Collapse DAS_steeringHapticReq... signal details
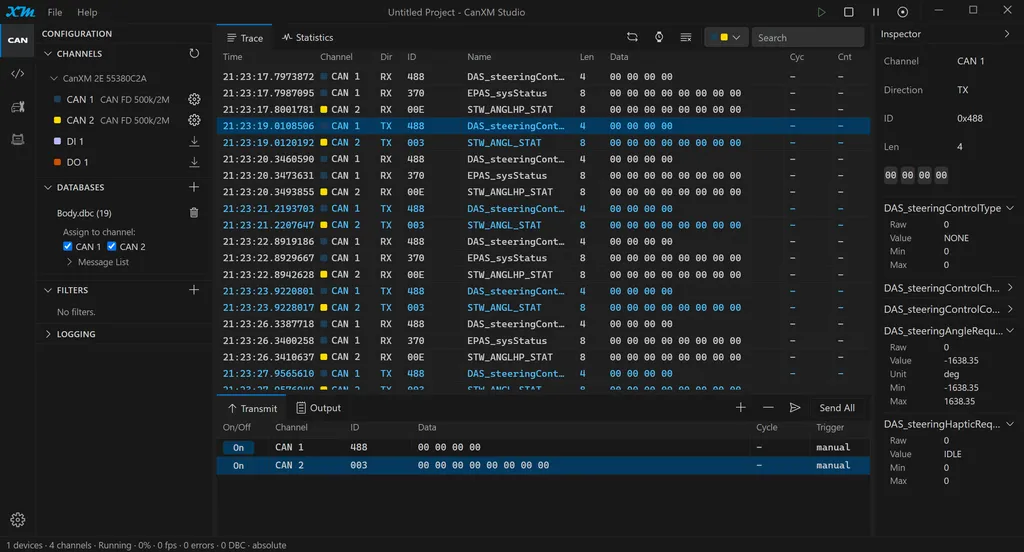This screenshot has width=1024, height=552. tap(1010, 424)
